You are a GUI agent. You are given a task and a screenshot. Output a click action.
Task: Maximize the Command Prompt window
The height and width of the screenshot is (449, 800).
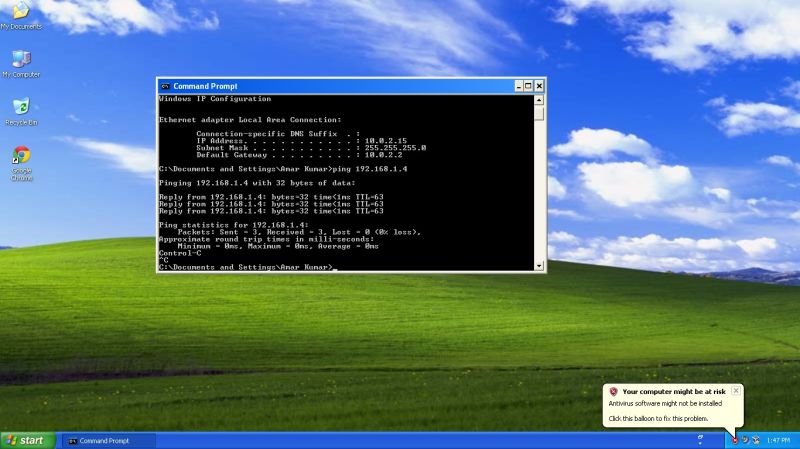528,86
